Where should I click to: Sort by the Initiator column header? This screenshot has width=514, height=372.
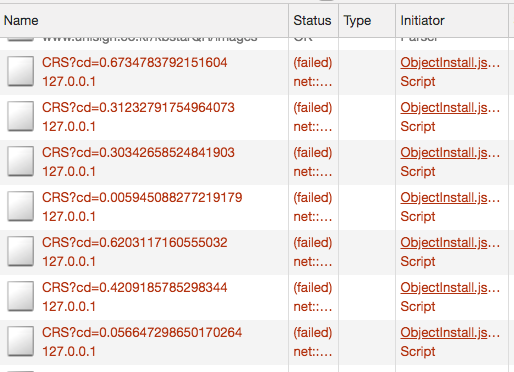coord(452,21)
